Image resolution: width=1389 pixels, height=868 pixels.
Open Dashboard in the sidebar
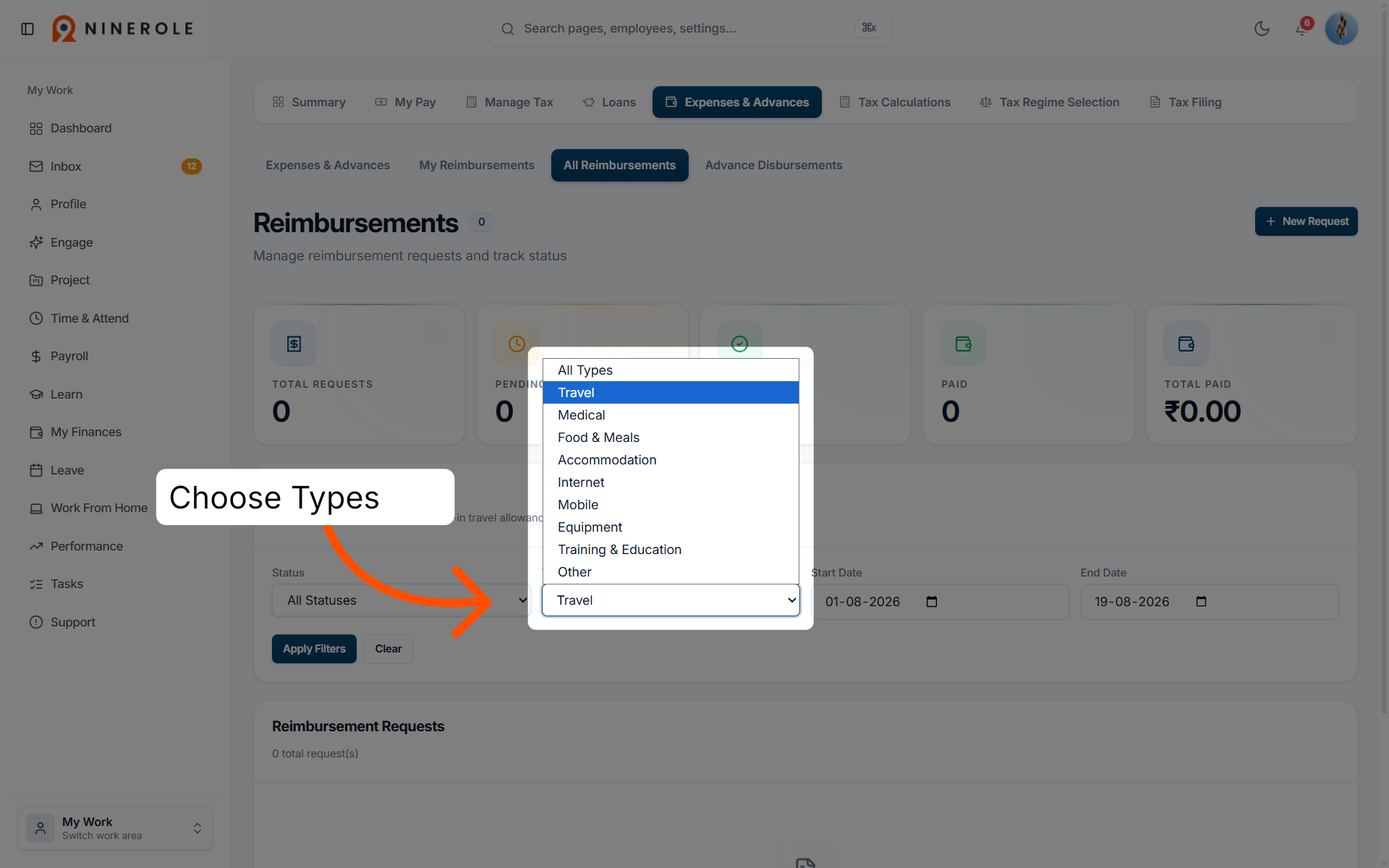point(115,128)
